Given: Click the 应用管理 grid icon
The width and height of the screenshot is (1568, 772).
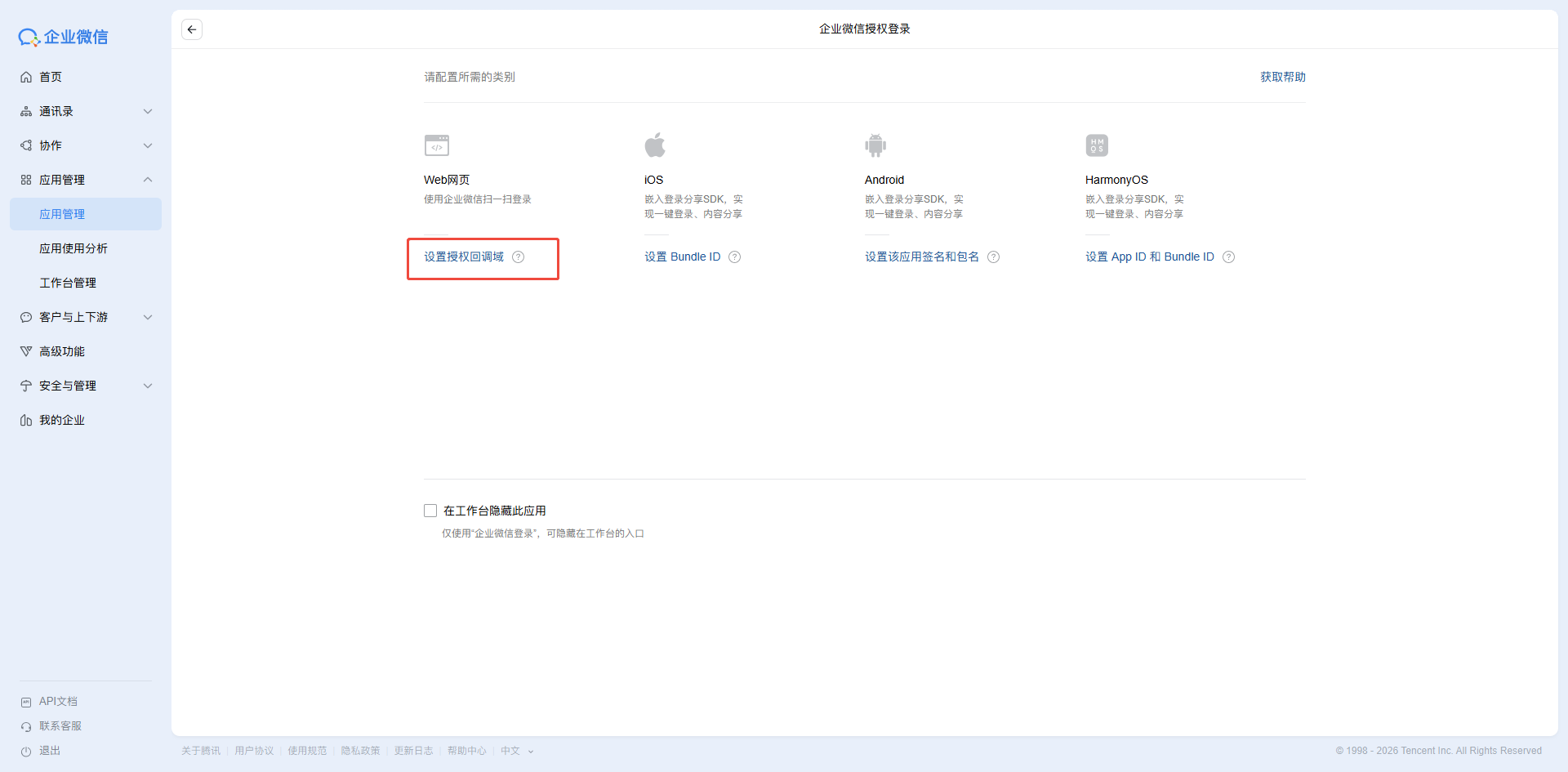Looking at the screenshot, I should tap(26, 180).
